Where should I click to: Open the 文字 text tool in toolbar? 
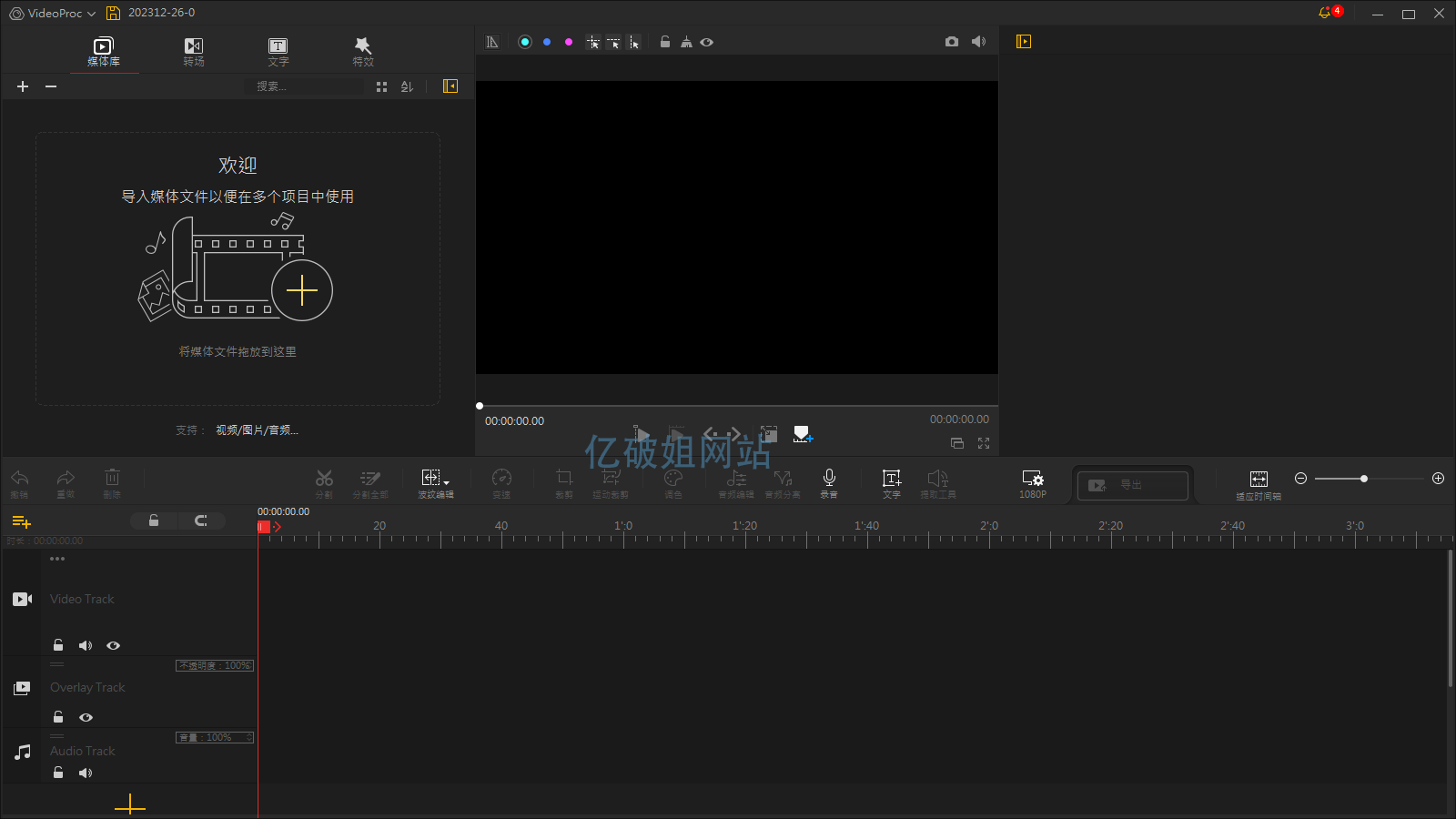point(891,480)
